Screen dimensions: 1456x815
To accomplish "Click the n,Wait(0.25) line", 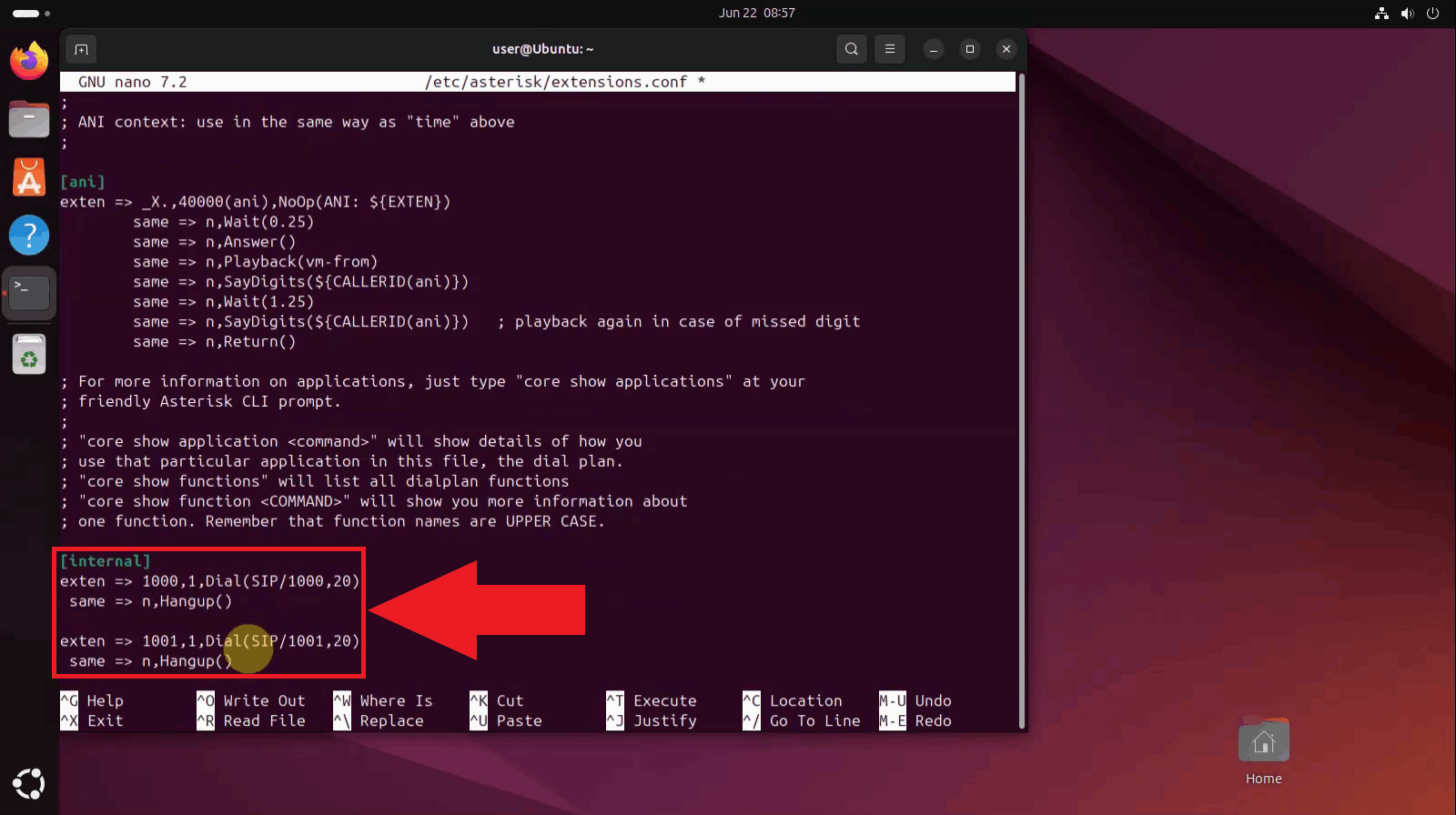I will pyautogui.click(x=223, y=222).
